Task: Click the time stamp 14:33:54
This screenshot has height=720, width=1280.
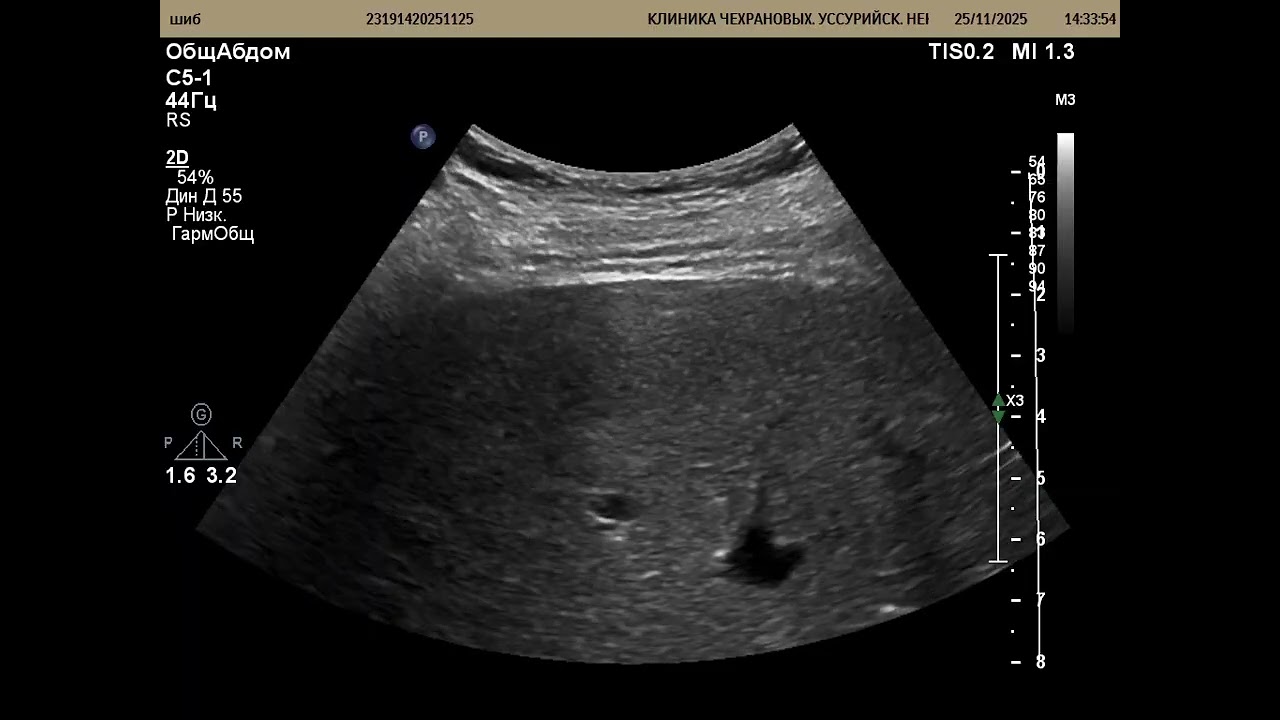Action: (x=1090, y=19)
